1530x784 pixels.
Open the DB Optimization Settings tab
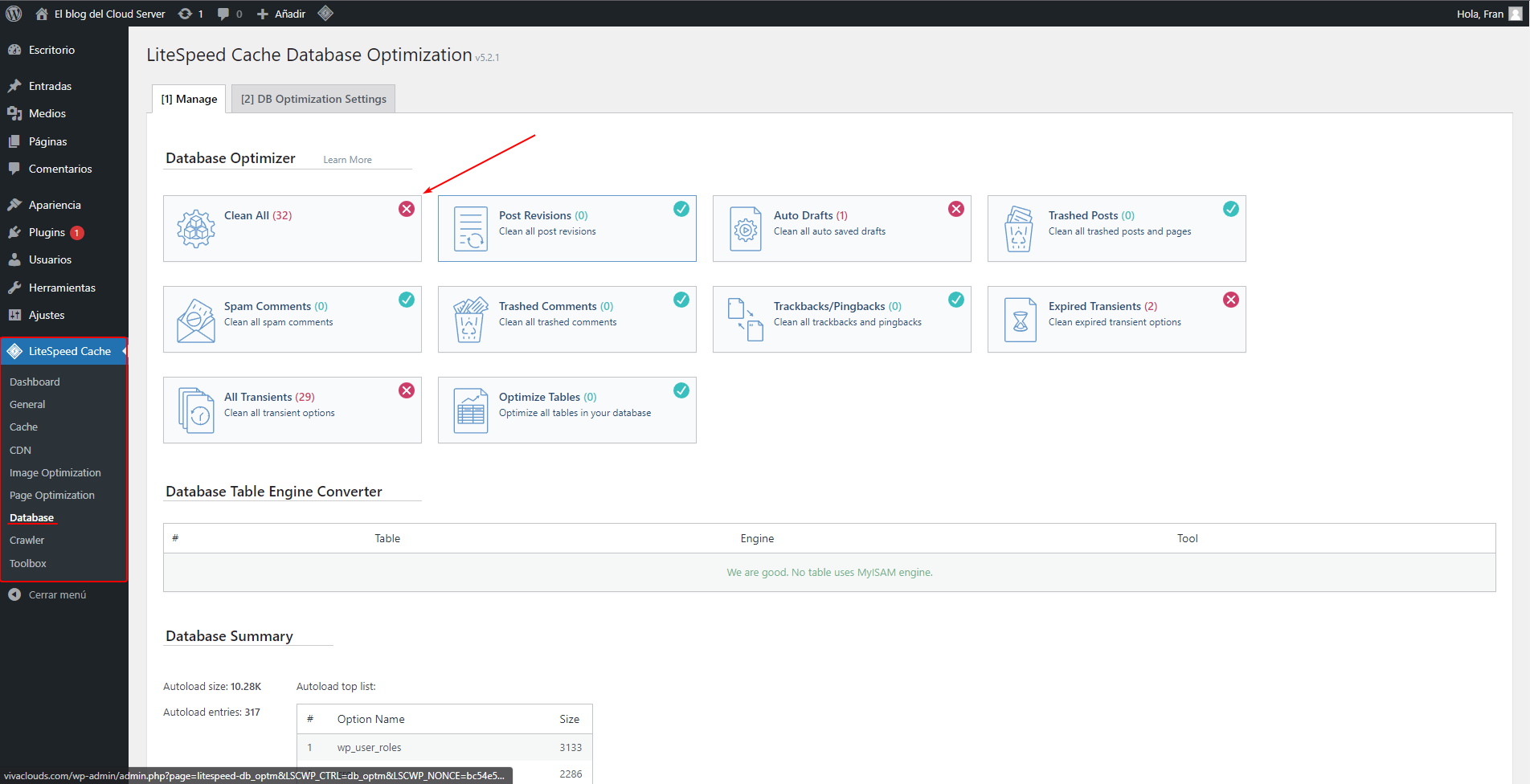pos(313,99)
